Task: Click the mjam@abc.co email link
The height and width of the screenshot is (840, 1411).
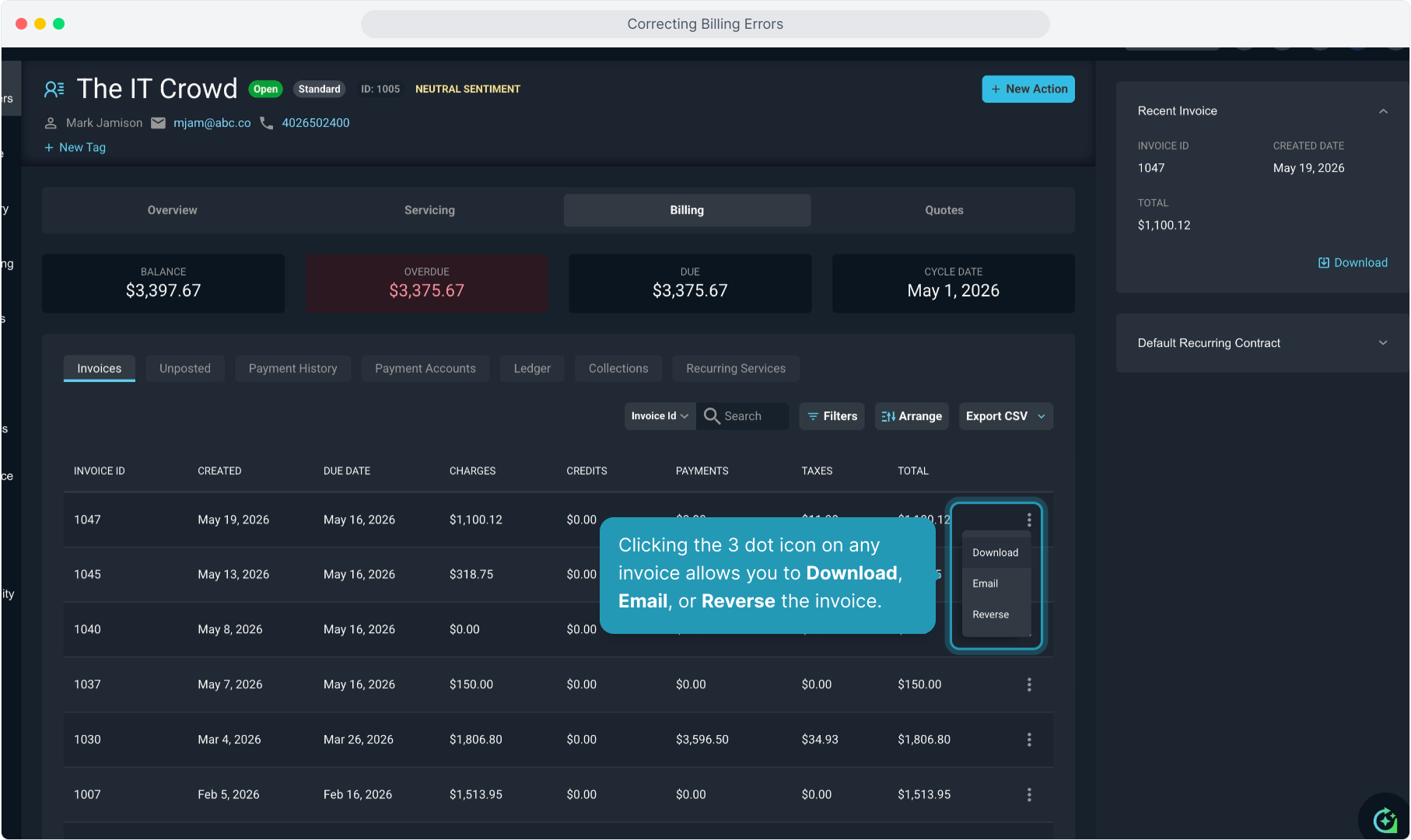Action: 212,123
